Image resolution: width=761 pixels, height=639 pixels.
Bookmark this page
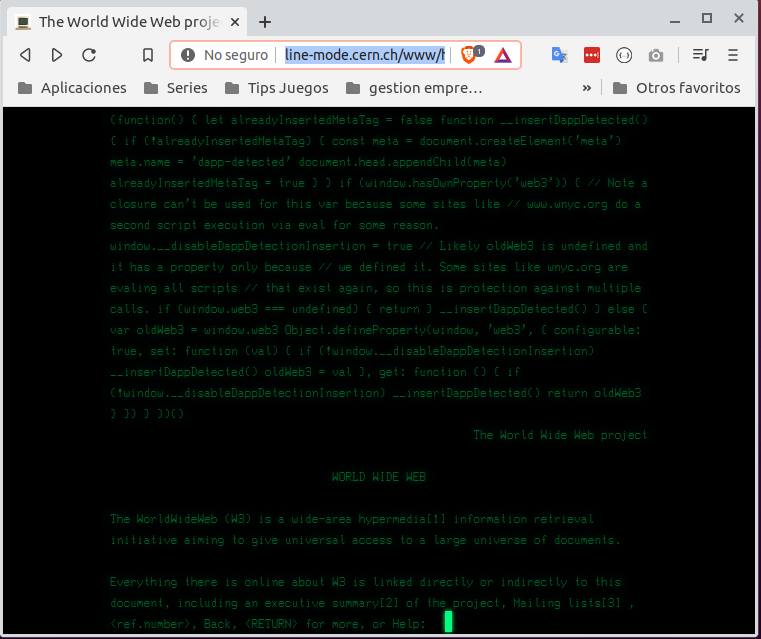tap(148, 55)
